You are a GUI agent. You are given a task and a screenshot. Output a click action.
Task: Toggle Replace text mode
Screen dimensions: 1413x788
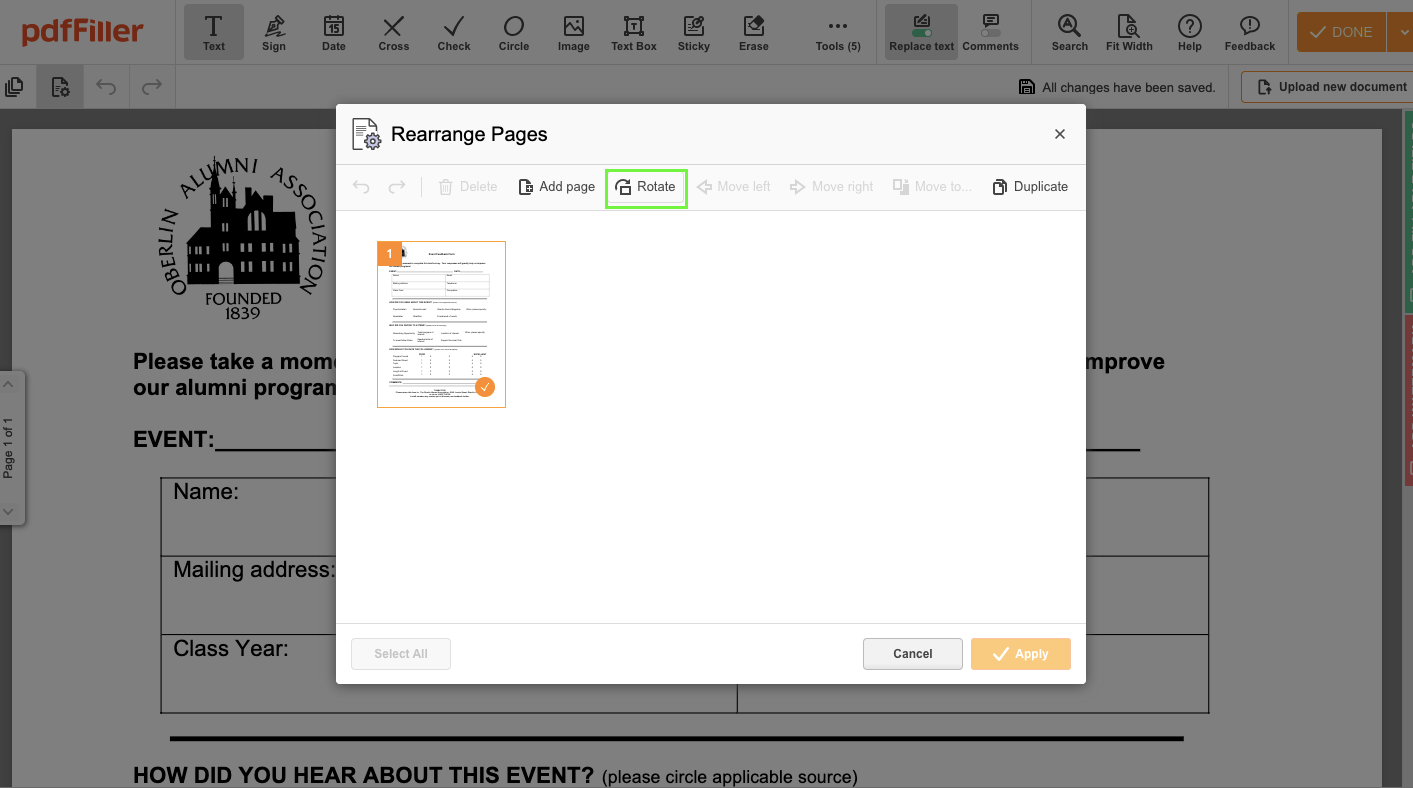920,31
